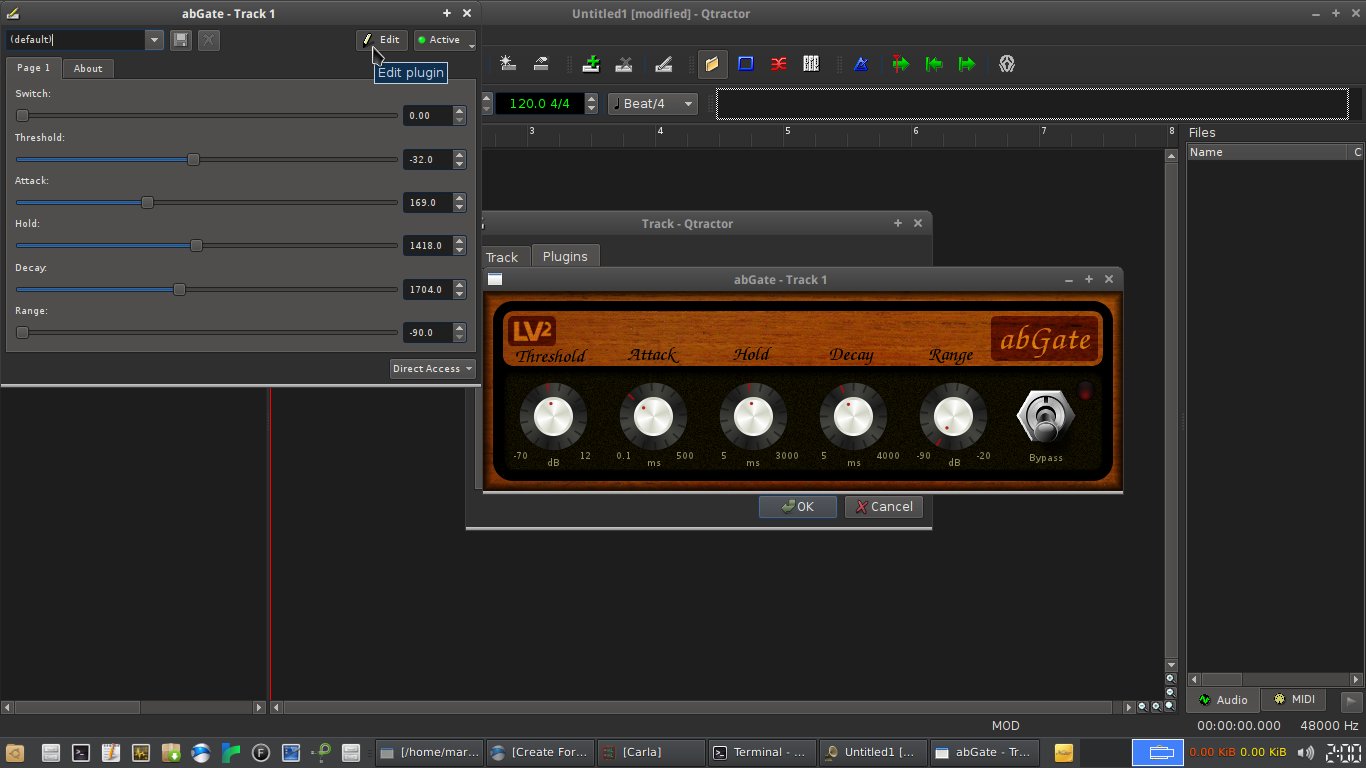This screenshot has height=768, width=1366.
Task: Open the Beat/4 snap dropdown
Action: tap(653, 104)
